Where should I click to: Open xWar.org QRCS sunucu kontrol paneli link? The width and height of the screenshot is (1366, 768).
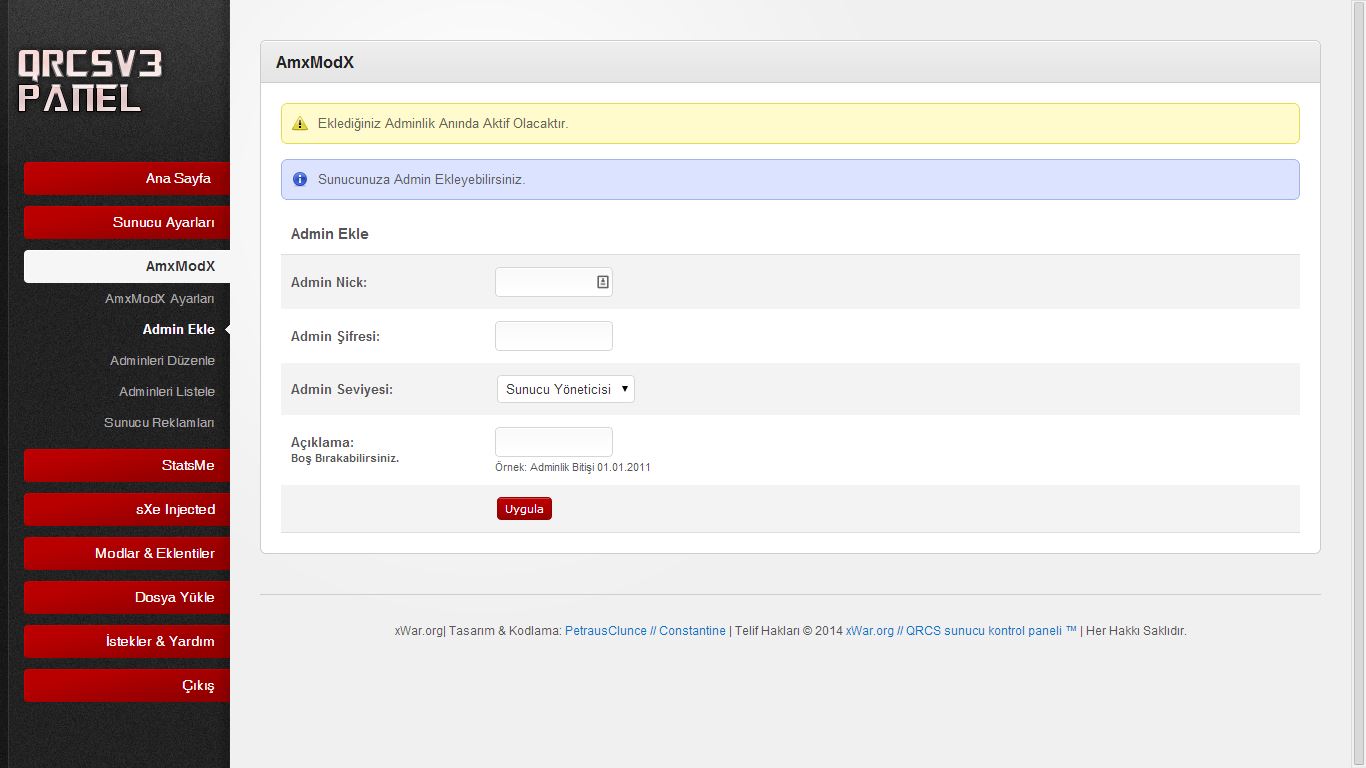pos(961,631)
